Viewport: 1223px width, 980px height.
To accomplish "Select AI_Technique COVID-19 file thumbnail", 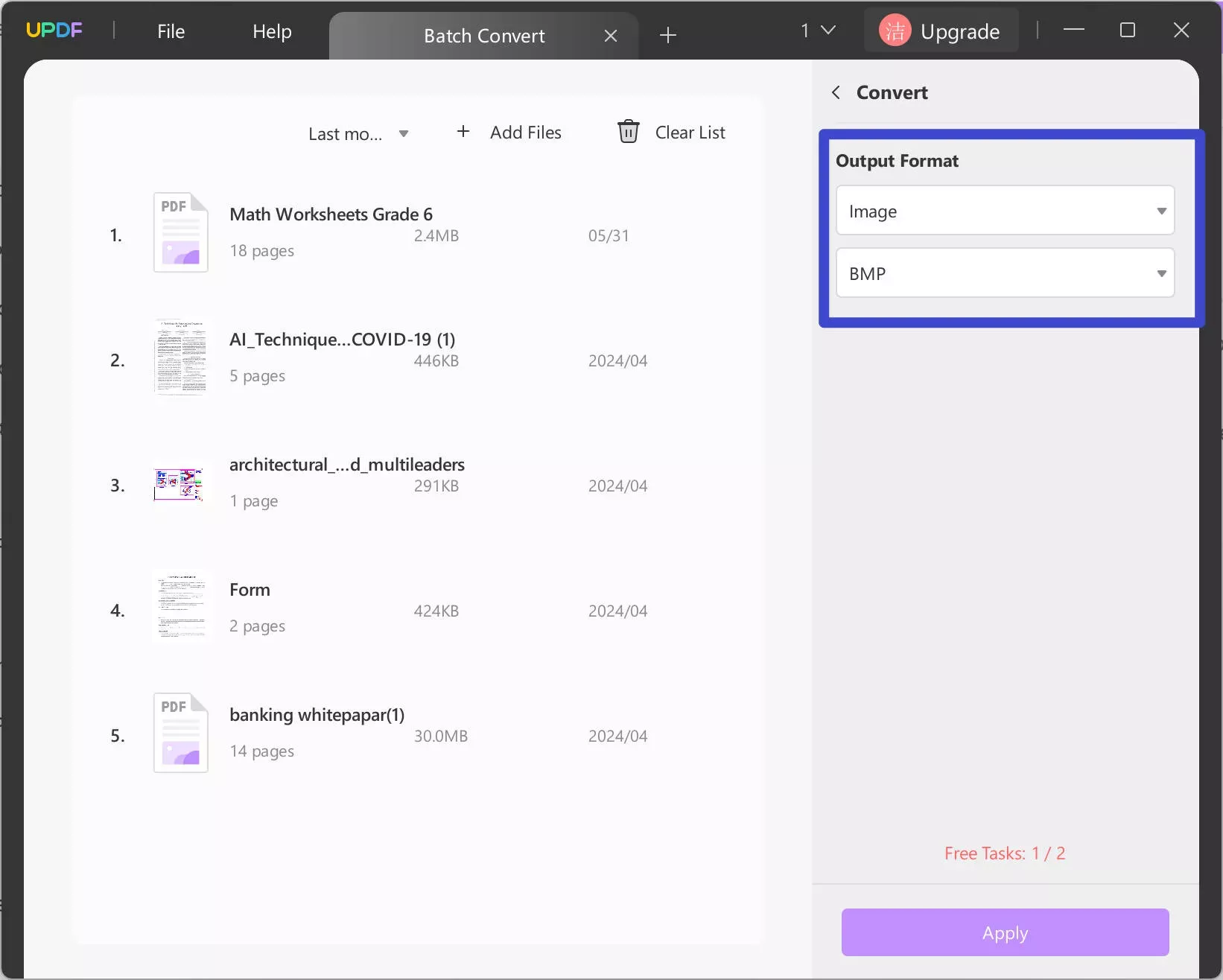I will pos(180,357).
